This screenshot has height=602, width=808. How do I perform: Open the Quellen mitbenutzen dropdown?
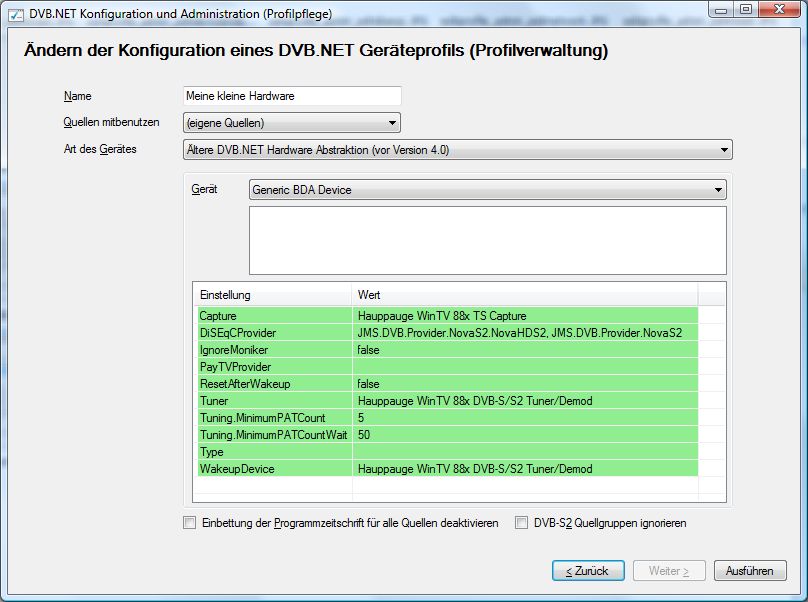click(x=292, y=123)
